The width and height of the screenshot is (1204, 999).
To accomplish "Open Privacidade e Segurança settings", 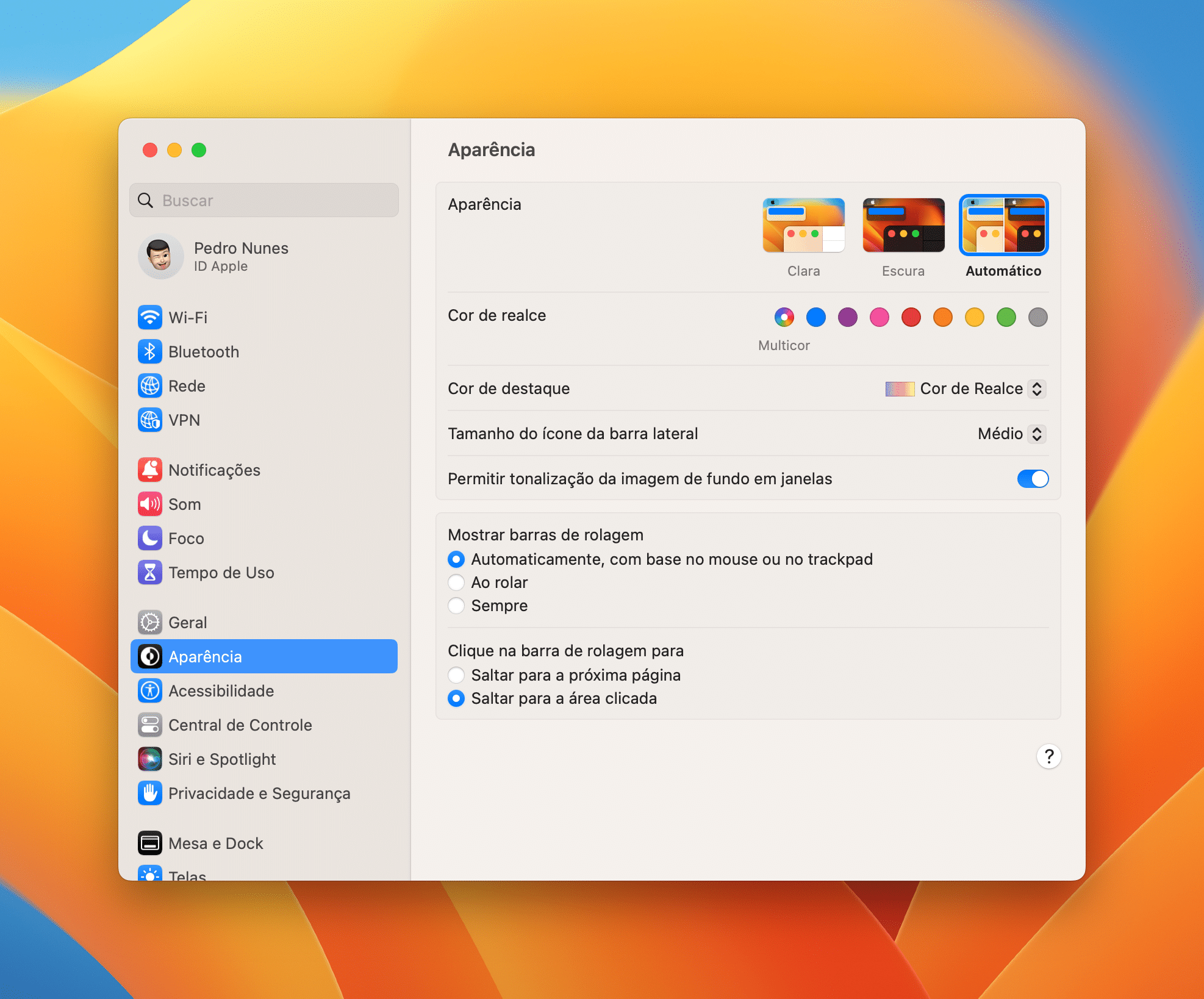I will 264,793.
